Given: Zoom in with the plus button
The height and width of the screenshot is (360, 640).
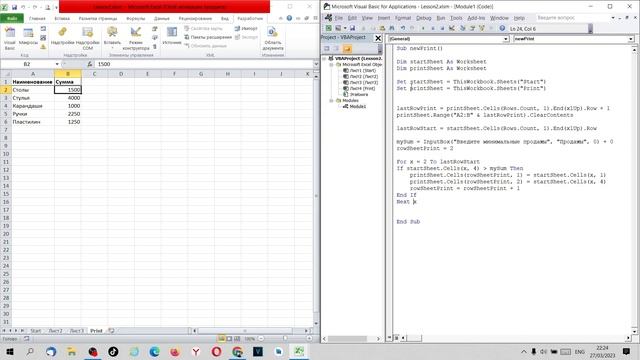Looking at the screenshot, I should 309,338.
